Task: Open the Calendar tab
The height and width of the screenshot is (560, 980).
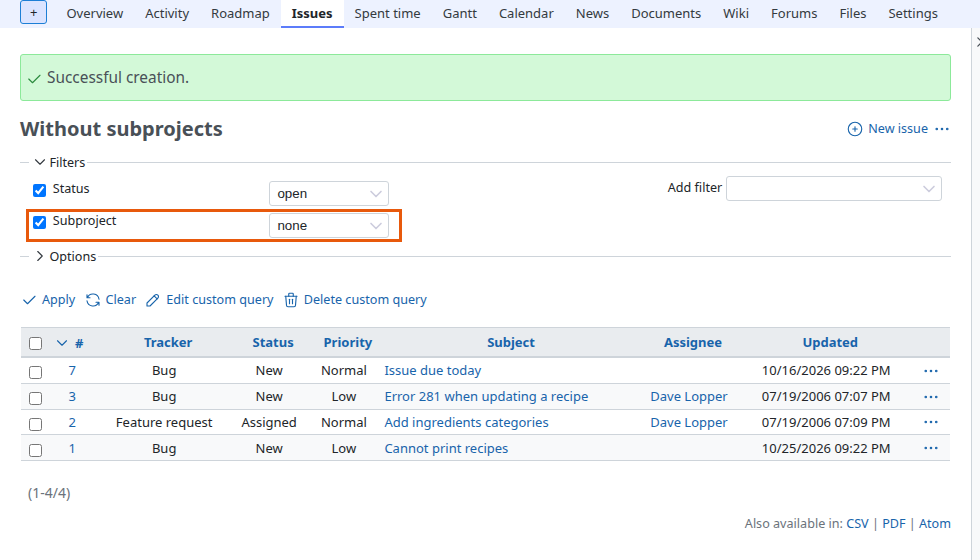Action: pyautogui.click(x=526, y=14)
